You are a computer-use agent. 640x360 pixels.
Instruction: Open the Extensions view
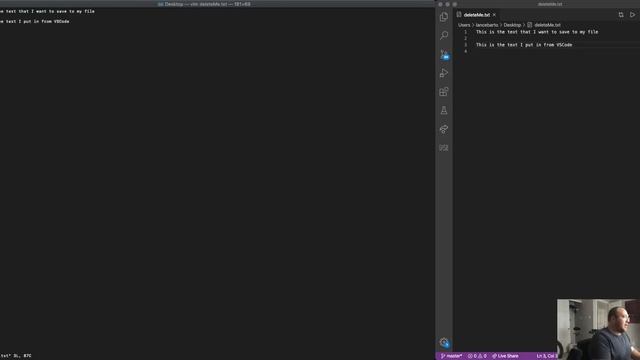[444, 92]
